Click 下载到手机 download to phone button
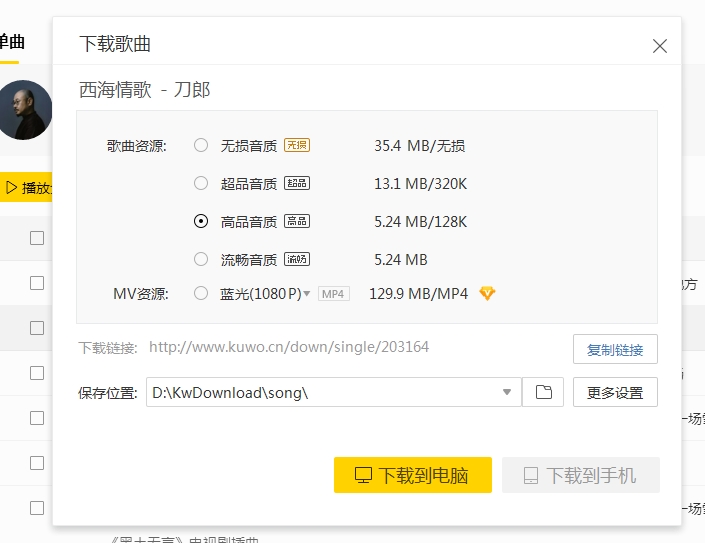Image resolution: width=705 pixels, height=543 pixels. (x=581, y=475)
